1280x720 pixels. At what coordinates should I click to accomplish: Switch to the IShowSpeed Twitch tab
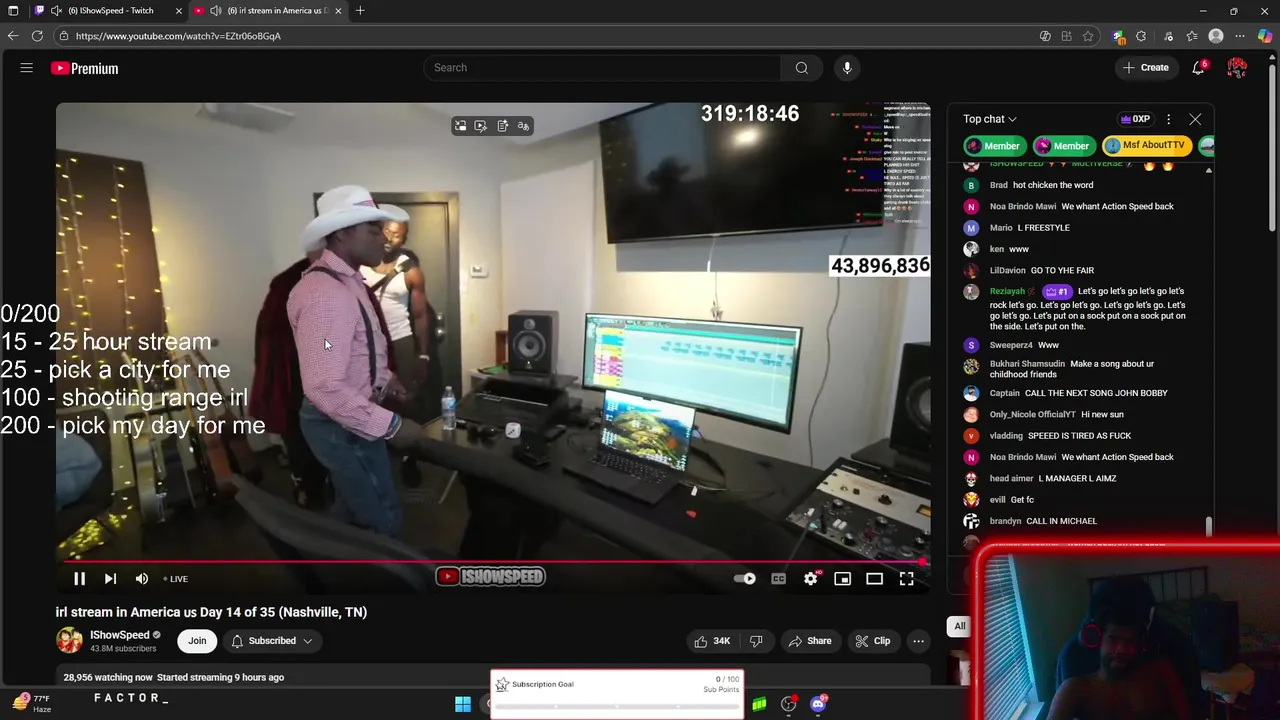(110, 11)
